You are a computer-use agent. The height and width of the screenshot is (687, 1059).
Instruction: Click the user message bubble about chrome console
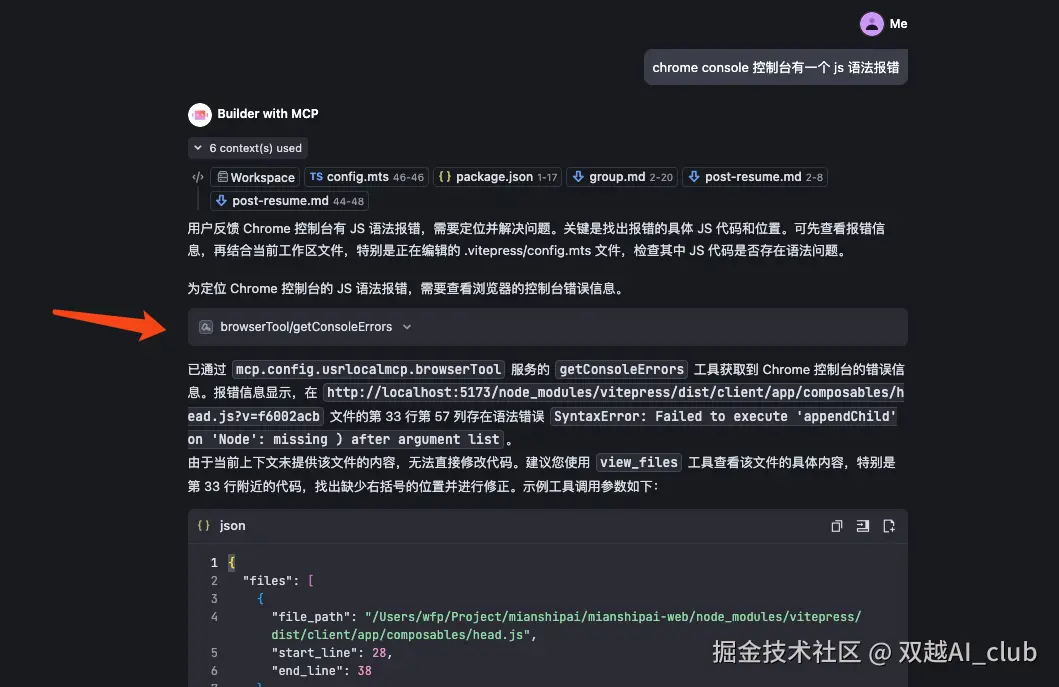point(775,68)
